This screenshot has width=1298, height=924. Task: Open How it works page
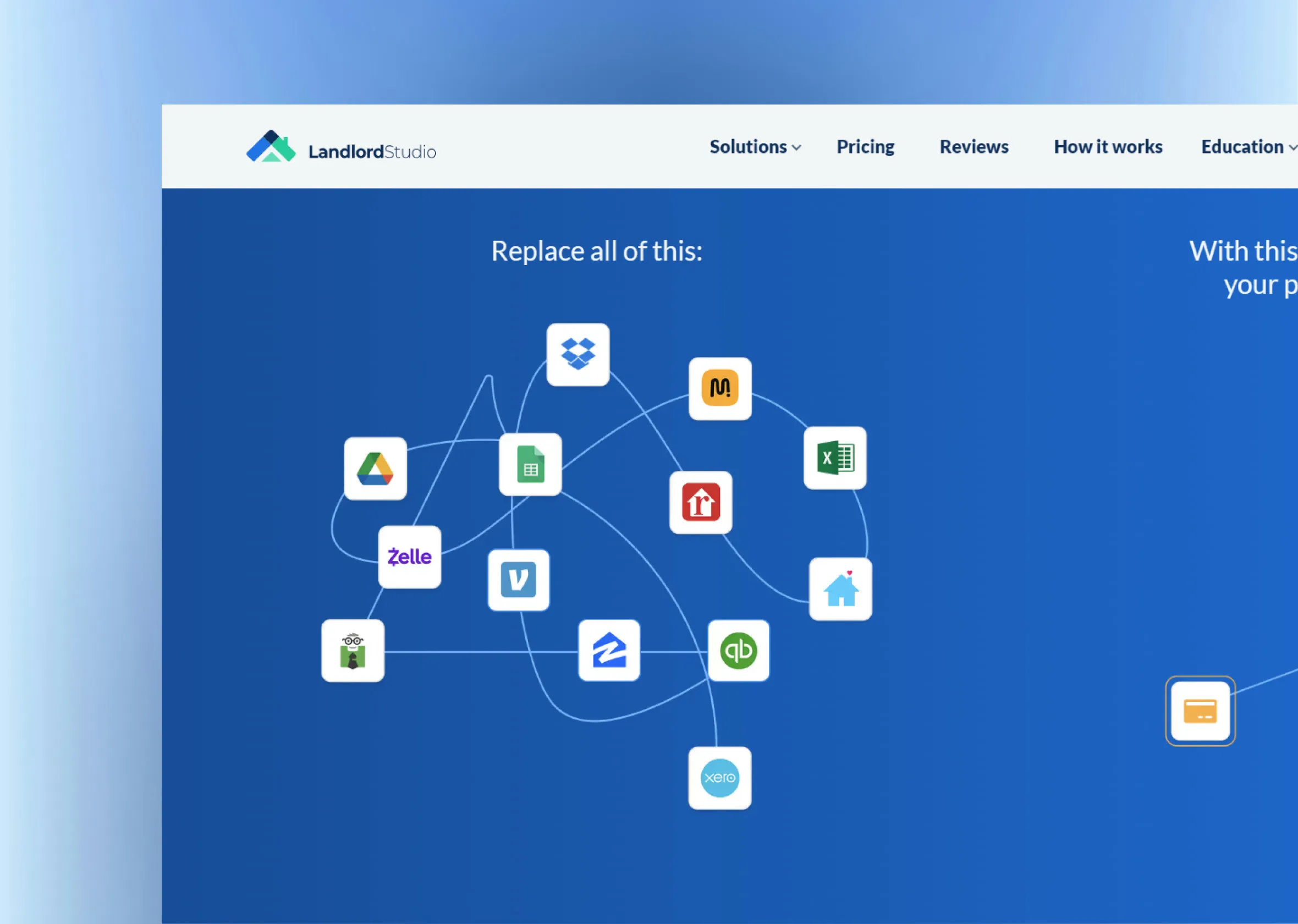pos(1108,147)
